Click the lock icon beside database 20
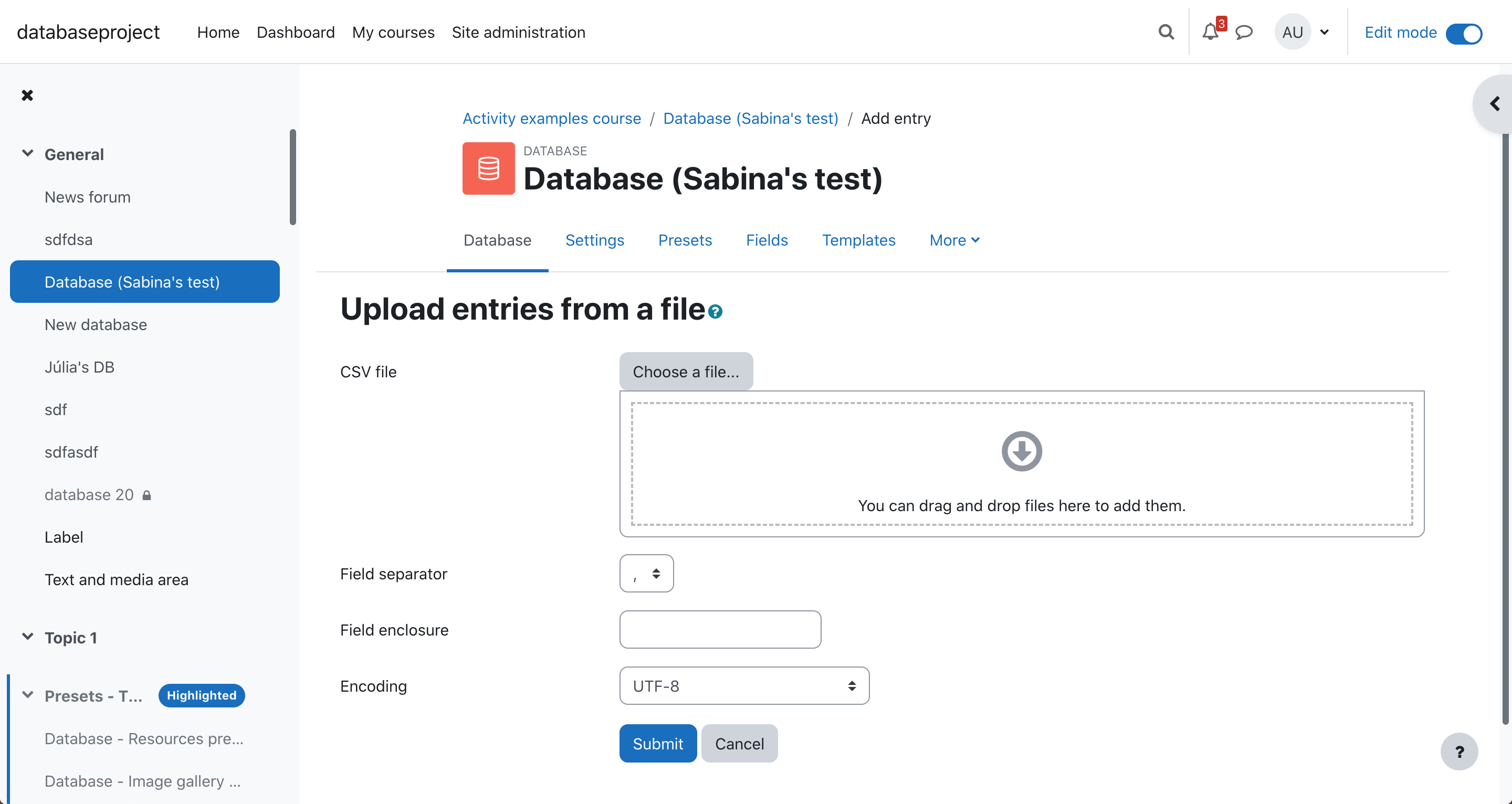 pos(147,495)
